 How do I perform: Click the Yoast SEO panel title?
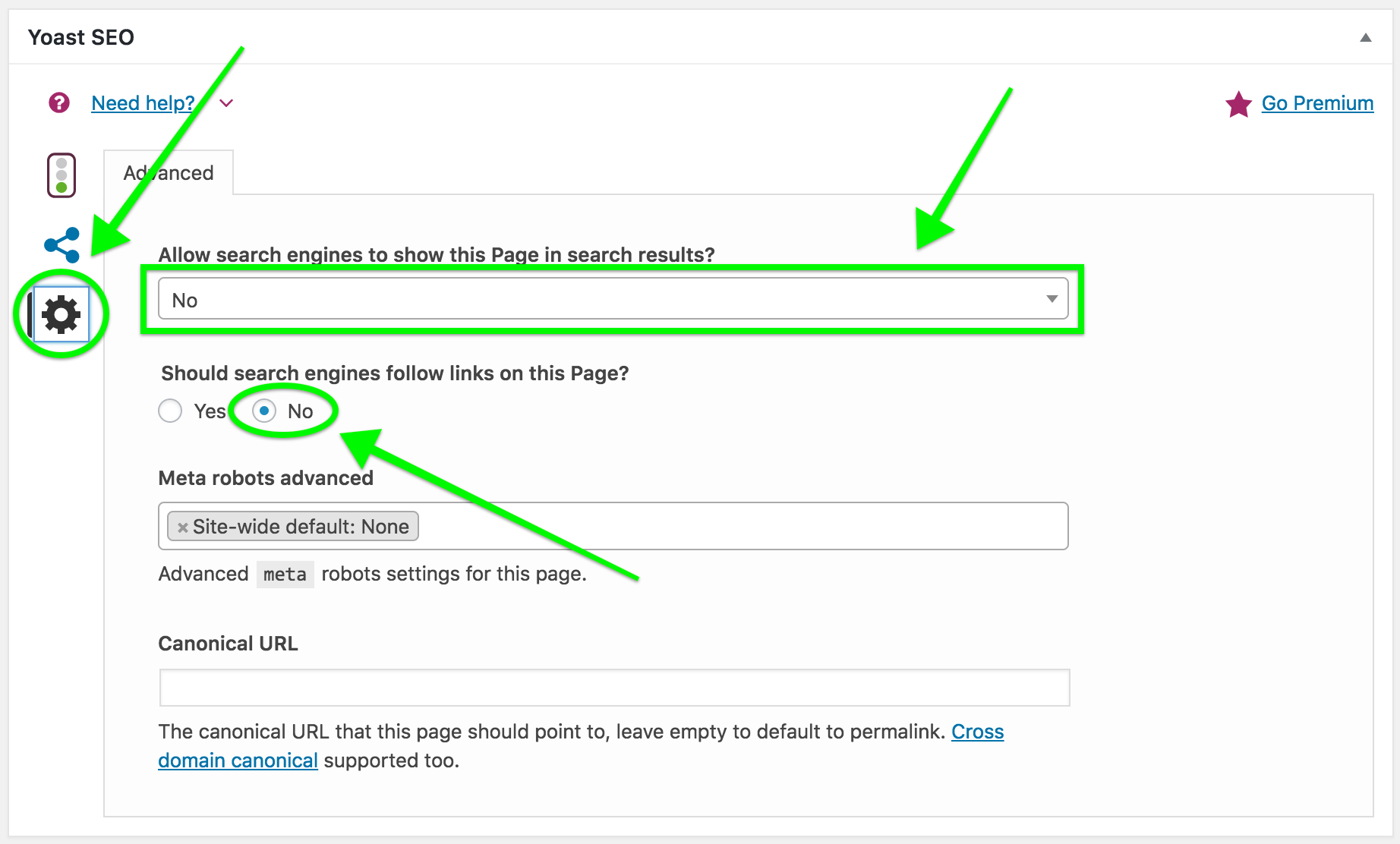tap(81, 37)
